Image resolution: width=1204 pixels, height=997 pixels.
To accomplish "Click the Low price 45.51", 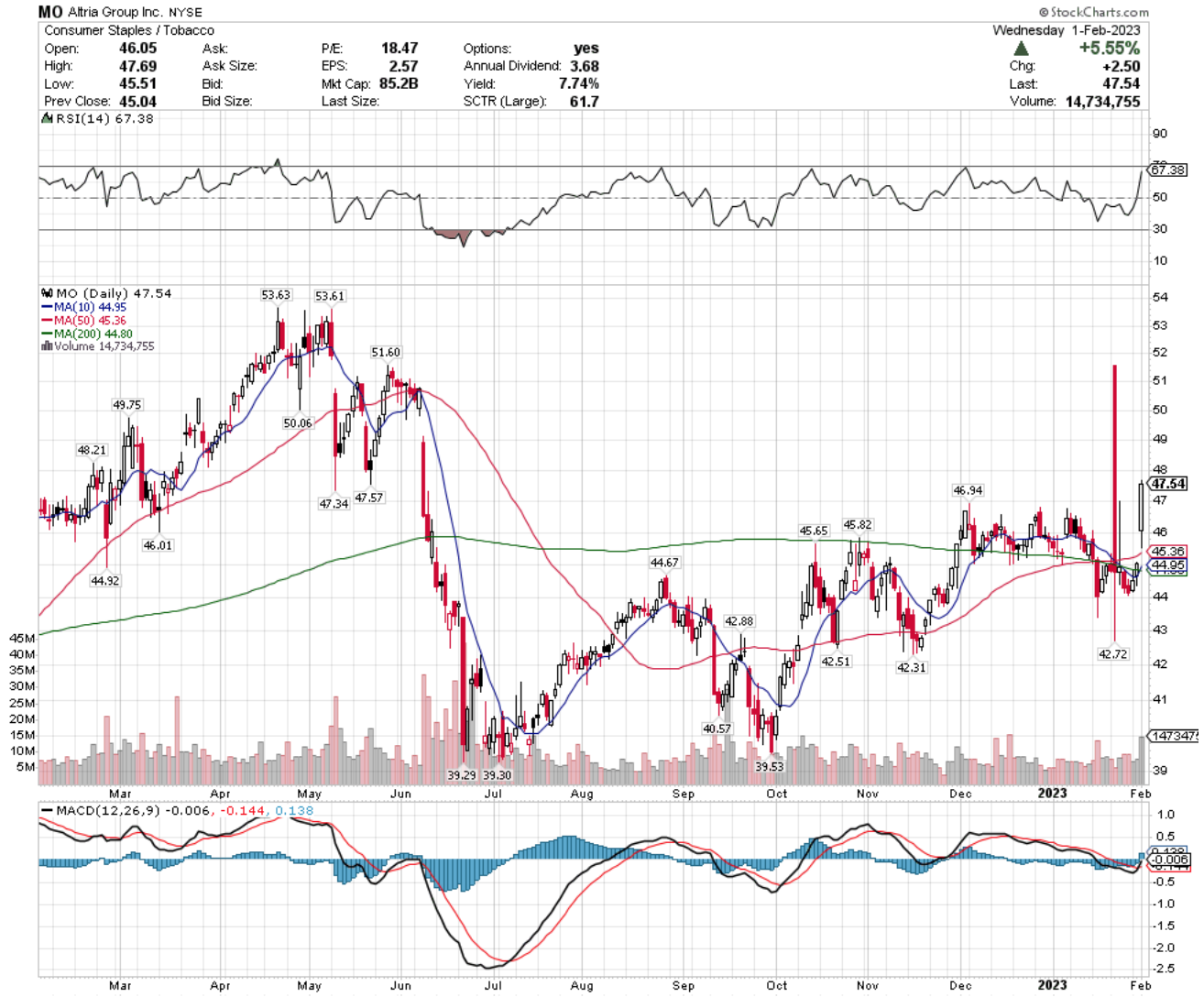I will (137, 83).
